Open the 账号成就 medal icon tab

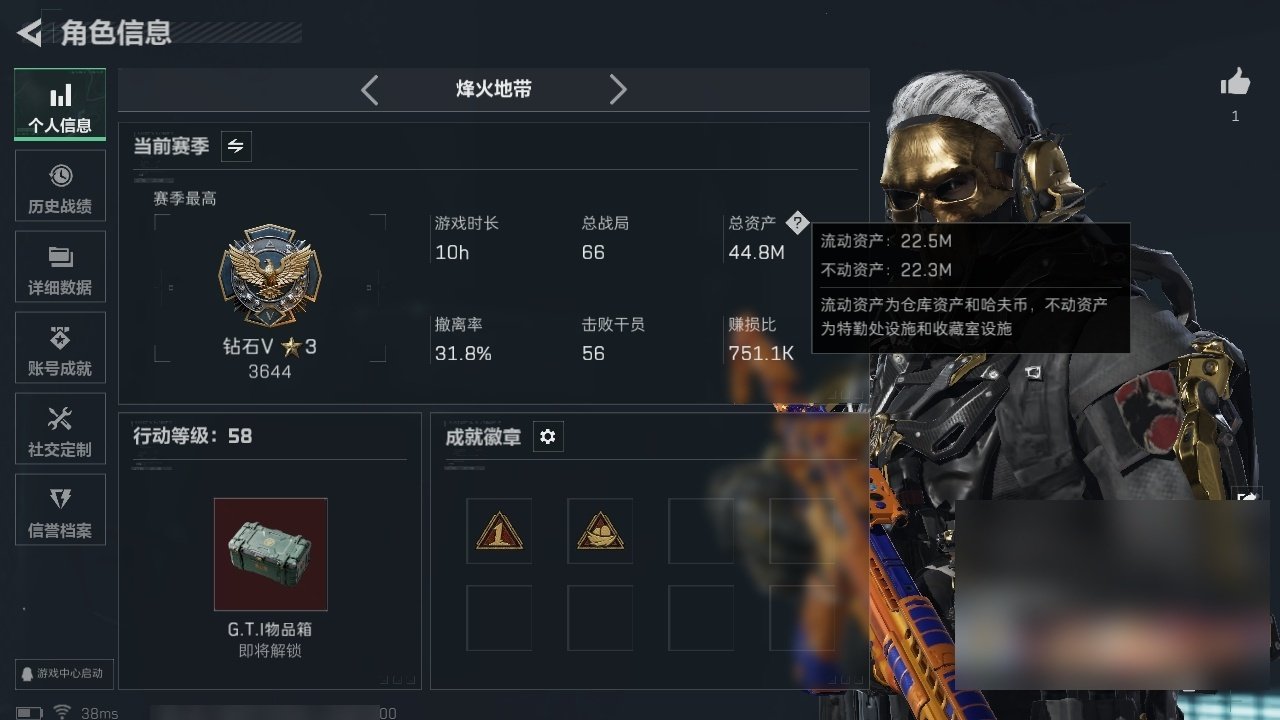point(60,348)
